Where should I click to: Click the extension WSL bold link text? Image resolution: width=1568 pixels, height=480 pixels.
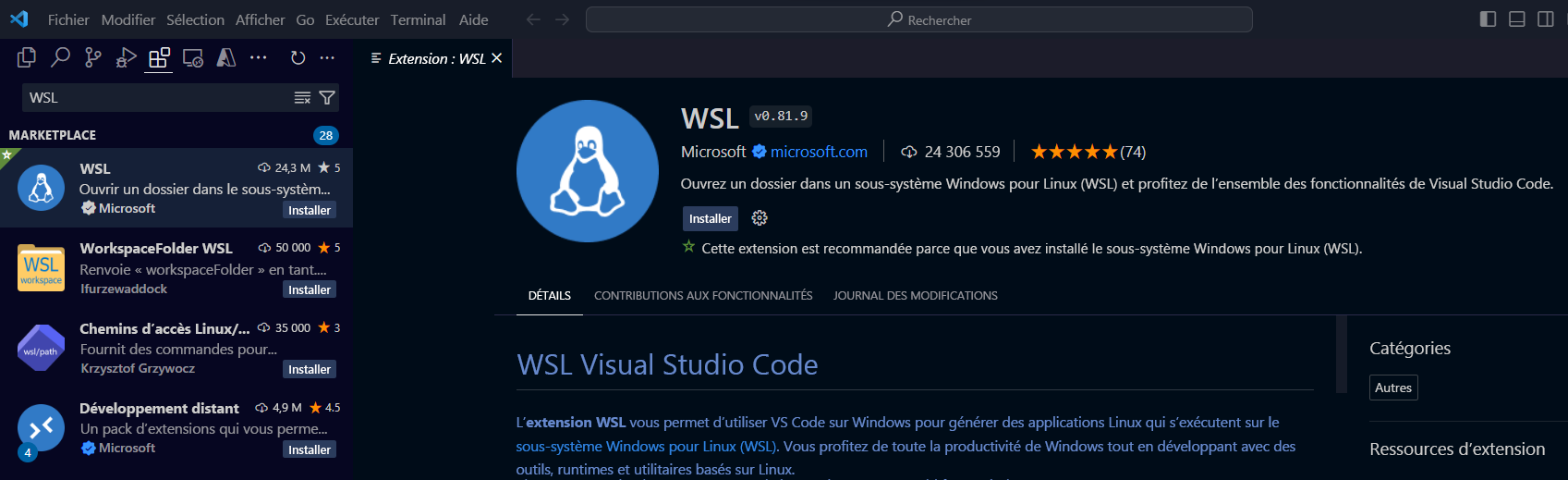tap(576, 423)
